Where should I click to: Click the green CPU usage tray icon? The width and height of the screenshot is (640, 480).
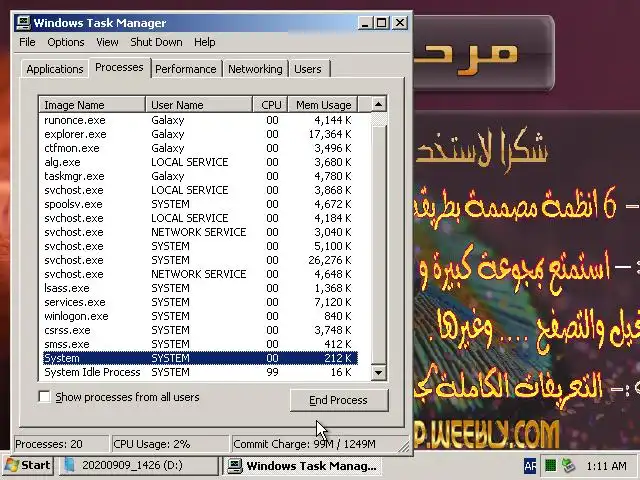(x=551, y=465)
